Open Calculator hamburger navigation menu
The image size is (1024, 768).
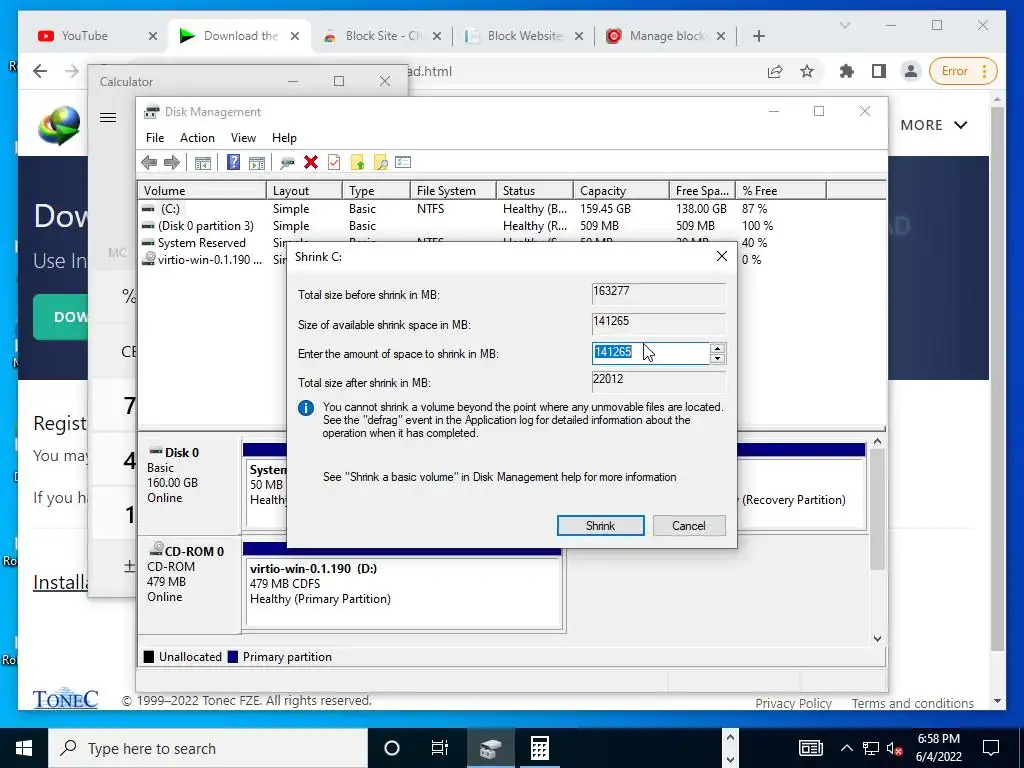pyautogui.click(x=108, y=118)
